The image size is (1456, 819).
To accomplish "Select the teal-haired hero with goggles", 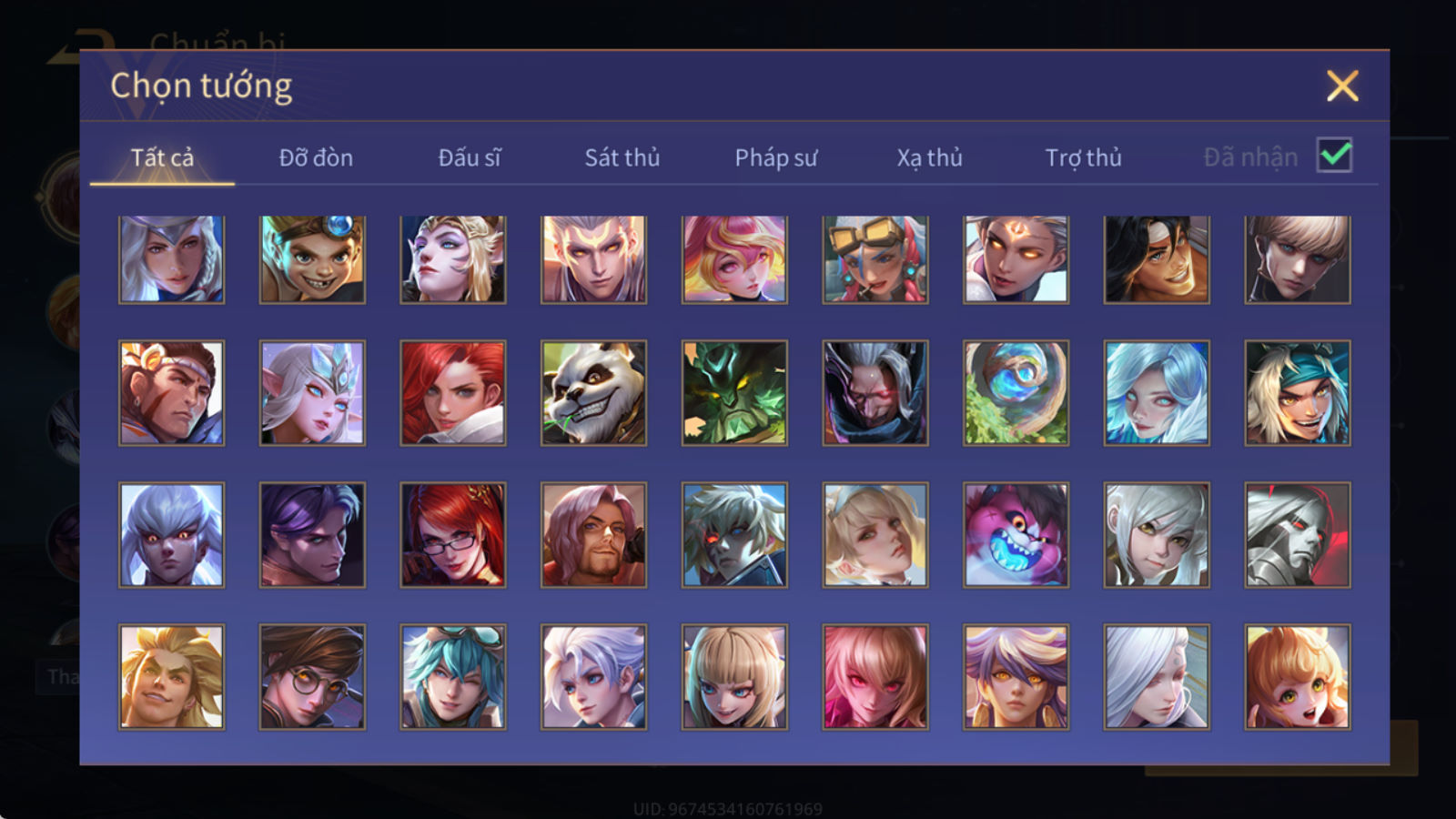I will pos(453,677).
